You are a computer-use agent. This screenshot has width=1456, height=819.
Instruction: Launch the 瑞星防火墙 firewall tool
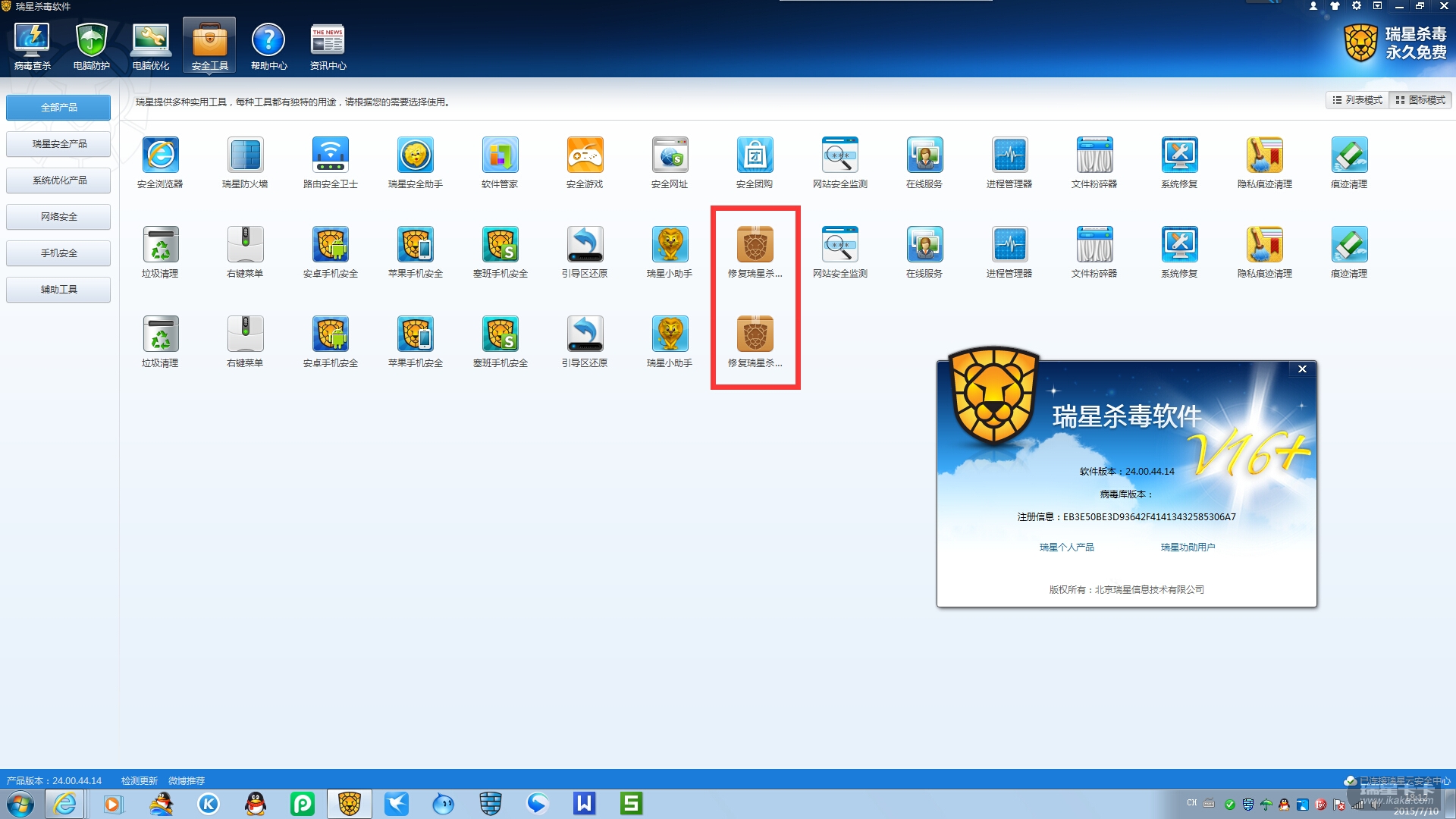point(245,156)
